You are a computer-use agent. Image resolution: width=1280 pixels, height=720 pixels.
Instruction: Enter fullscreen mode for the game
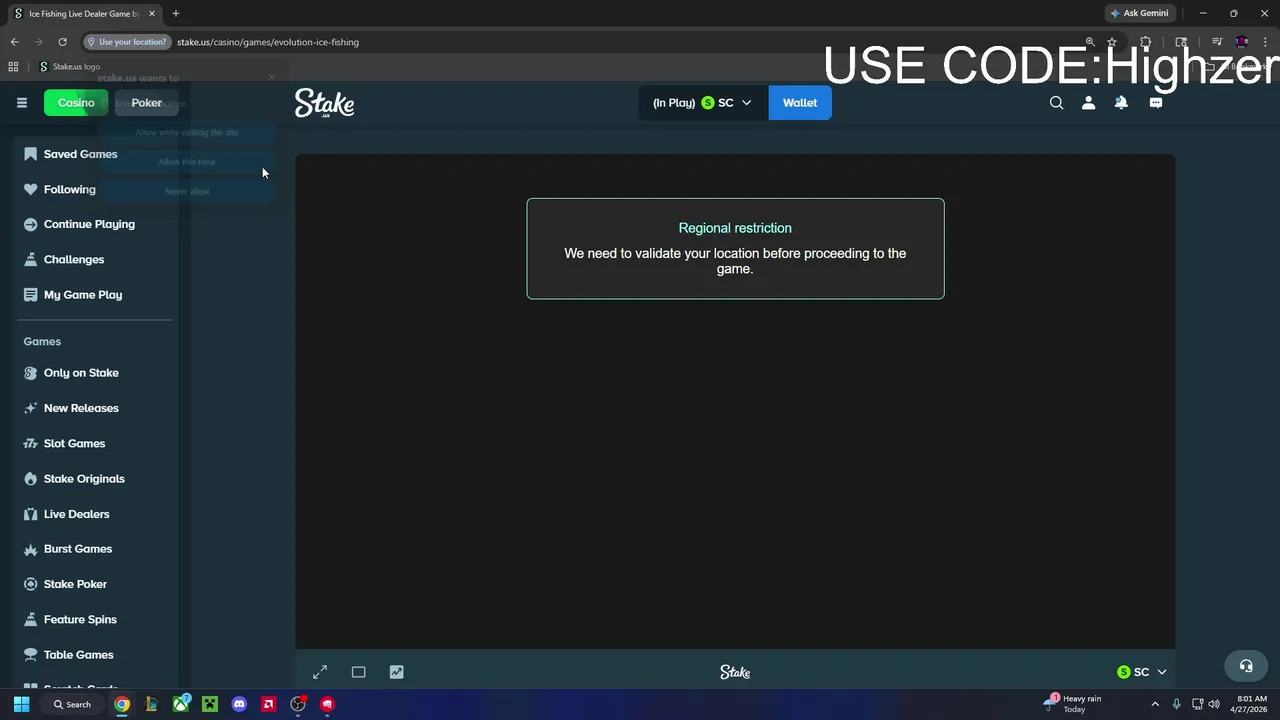pos(320,672)
